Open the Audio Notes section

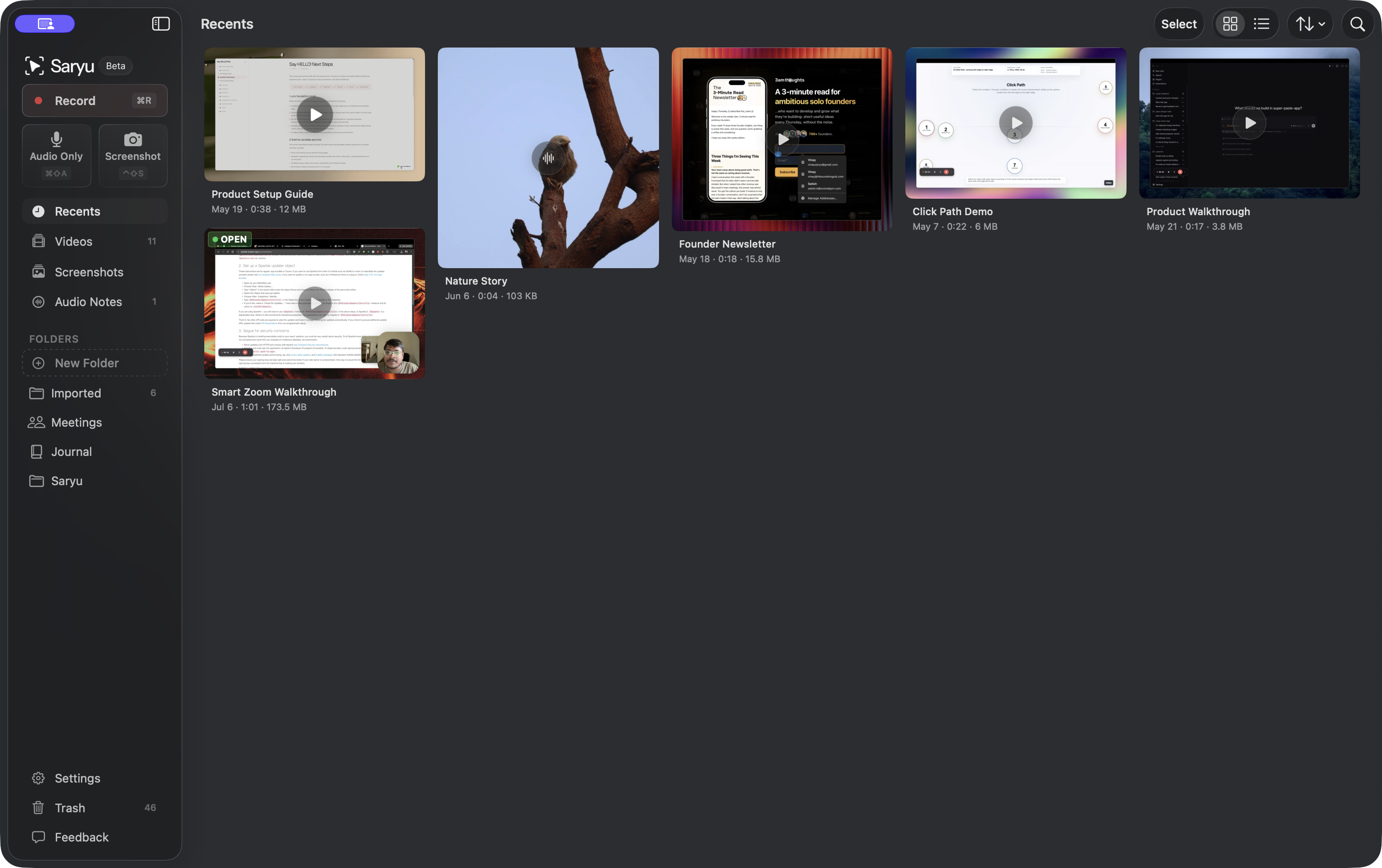(95, 301)
